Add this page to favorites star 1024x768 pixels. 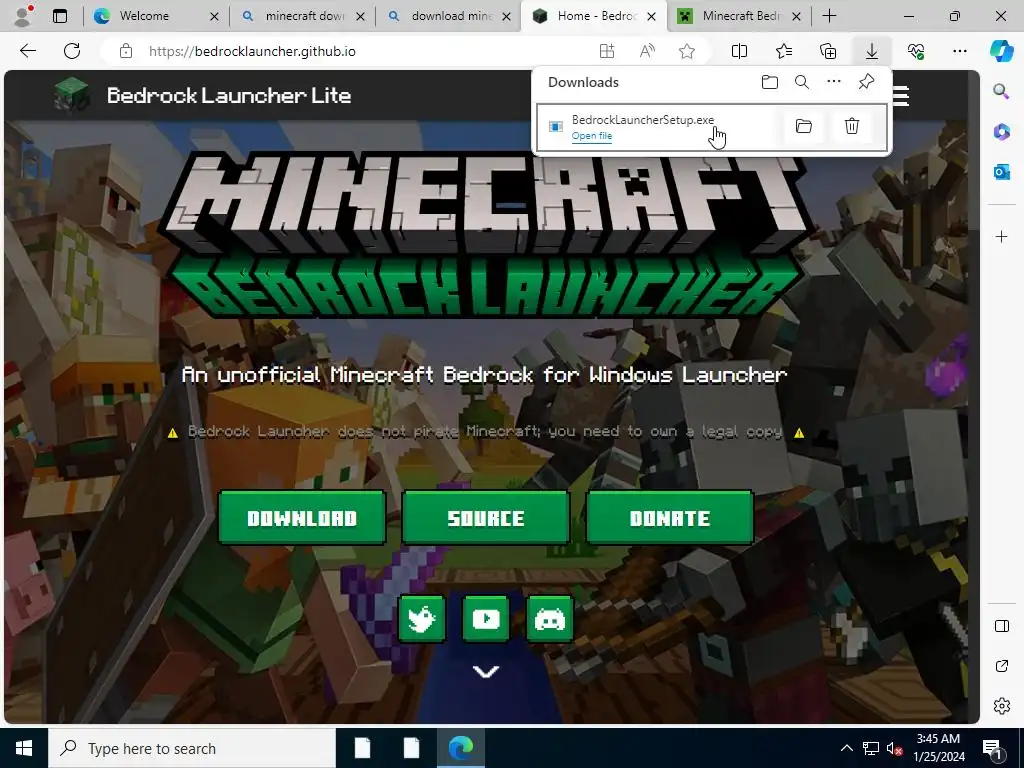click(686, 51)
